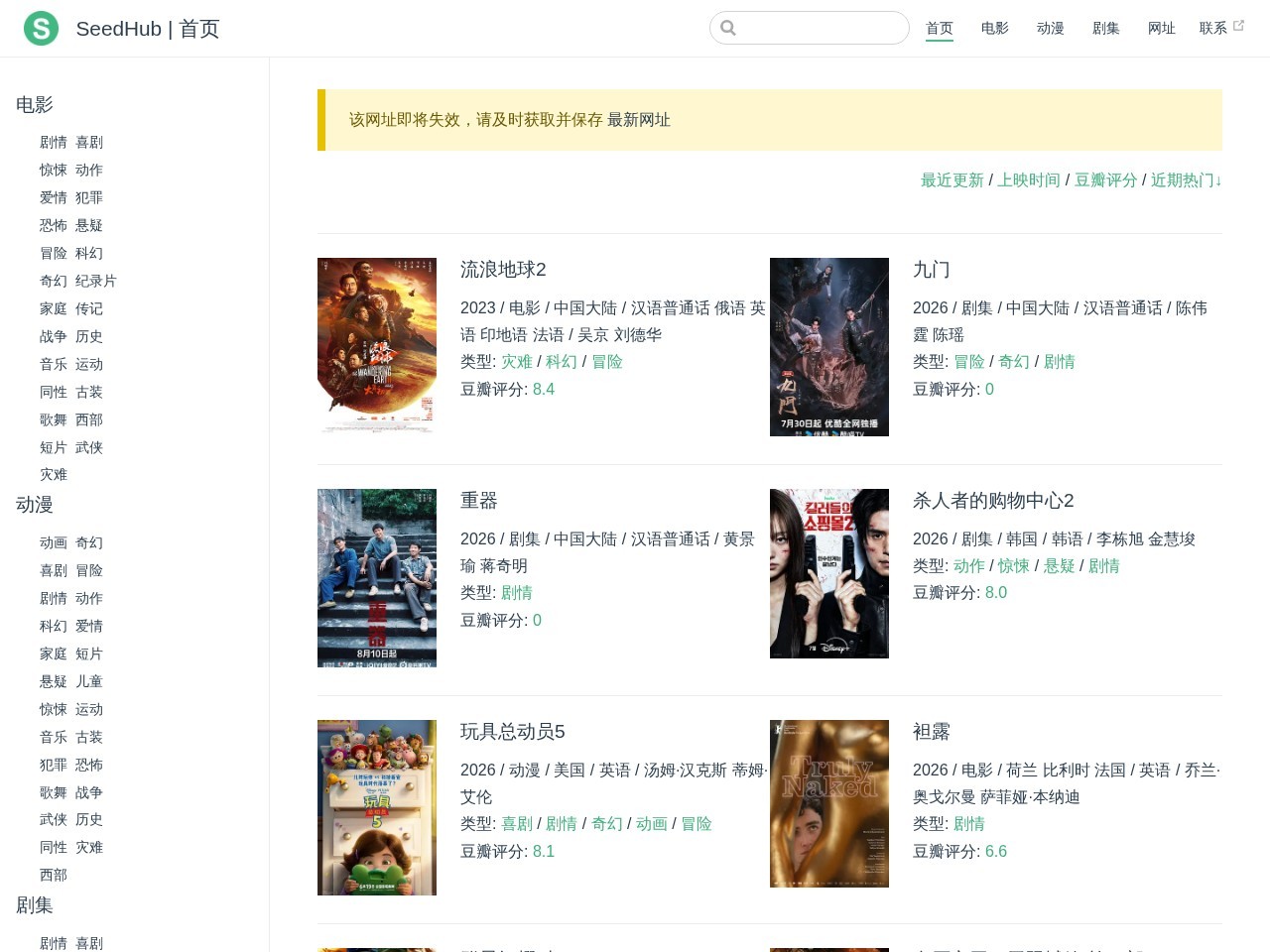1270x952 pixels.
Task: Click the 最新网址 link in the notice
Action: tap(639, 120)
